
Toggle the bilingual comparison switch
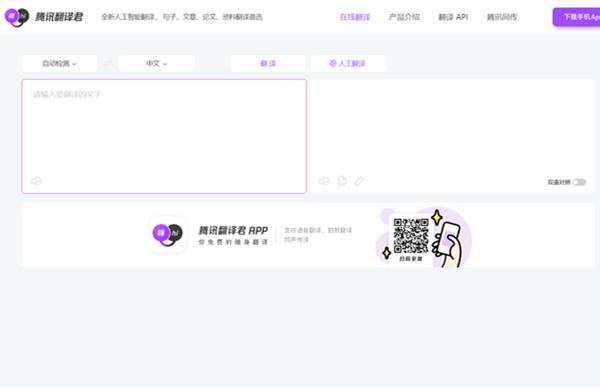click(x=579, y=182)
